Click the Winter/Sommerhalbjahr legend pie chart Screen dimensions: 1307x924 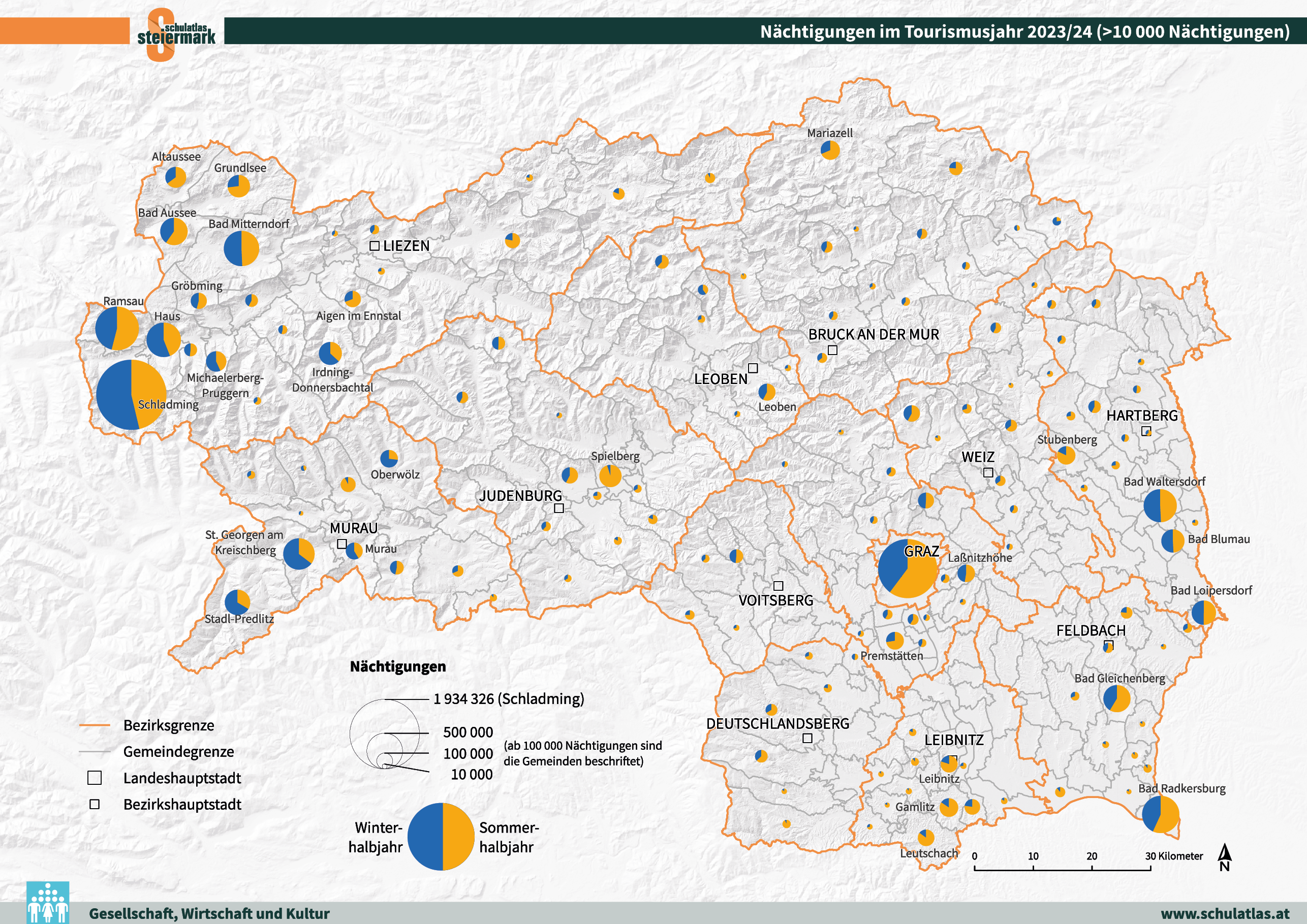(x=441, y=837)
